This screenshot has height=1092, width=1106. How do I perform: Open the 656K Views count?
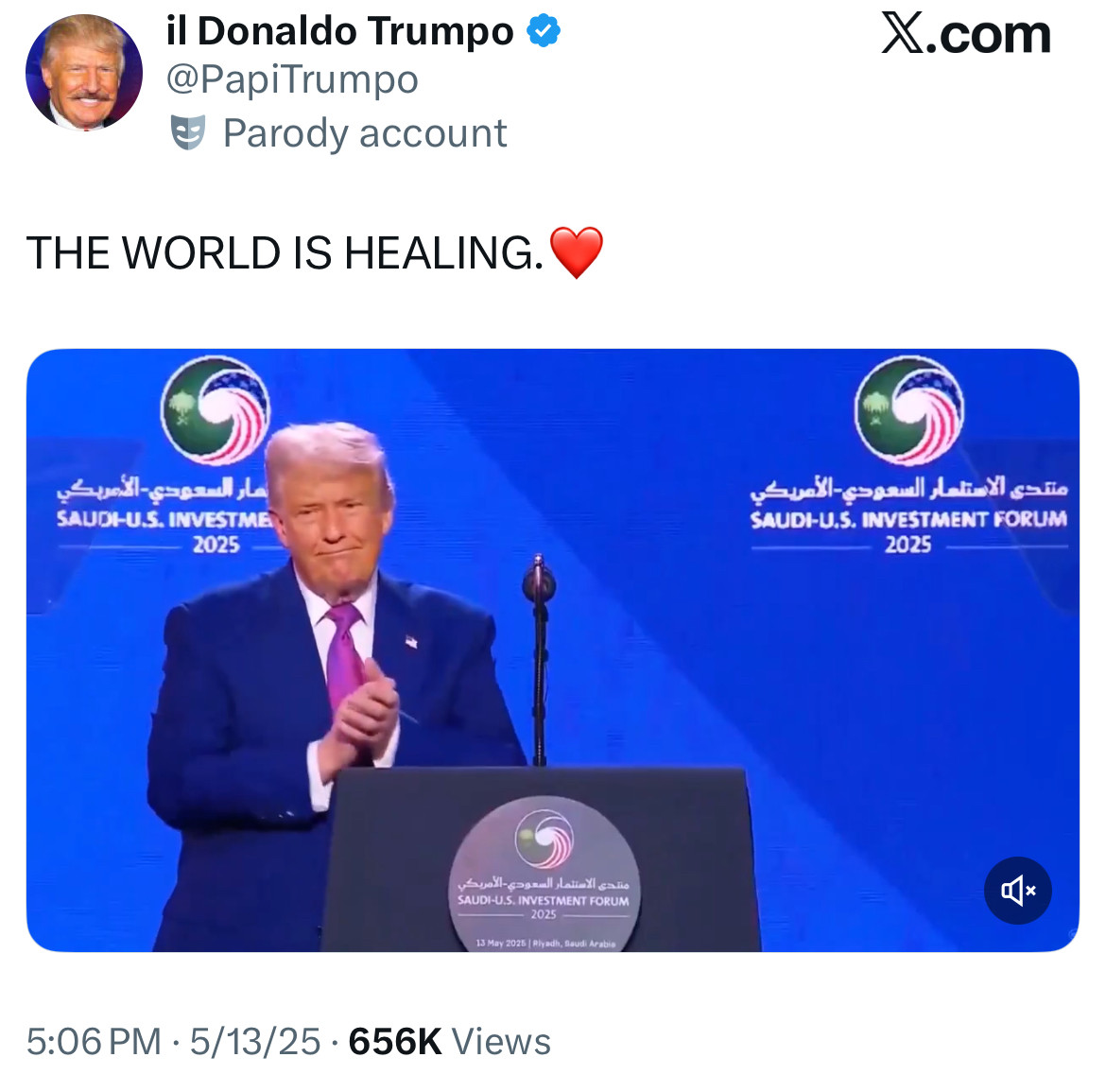point(449,1041)
